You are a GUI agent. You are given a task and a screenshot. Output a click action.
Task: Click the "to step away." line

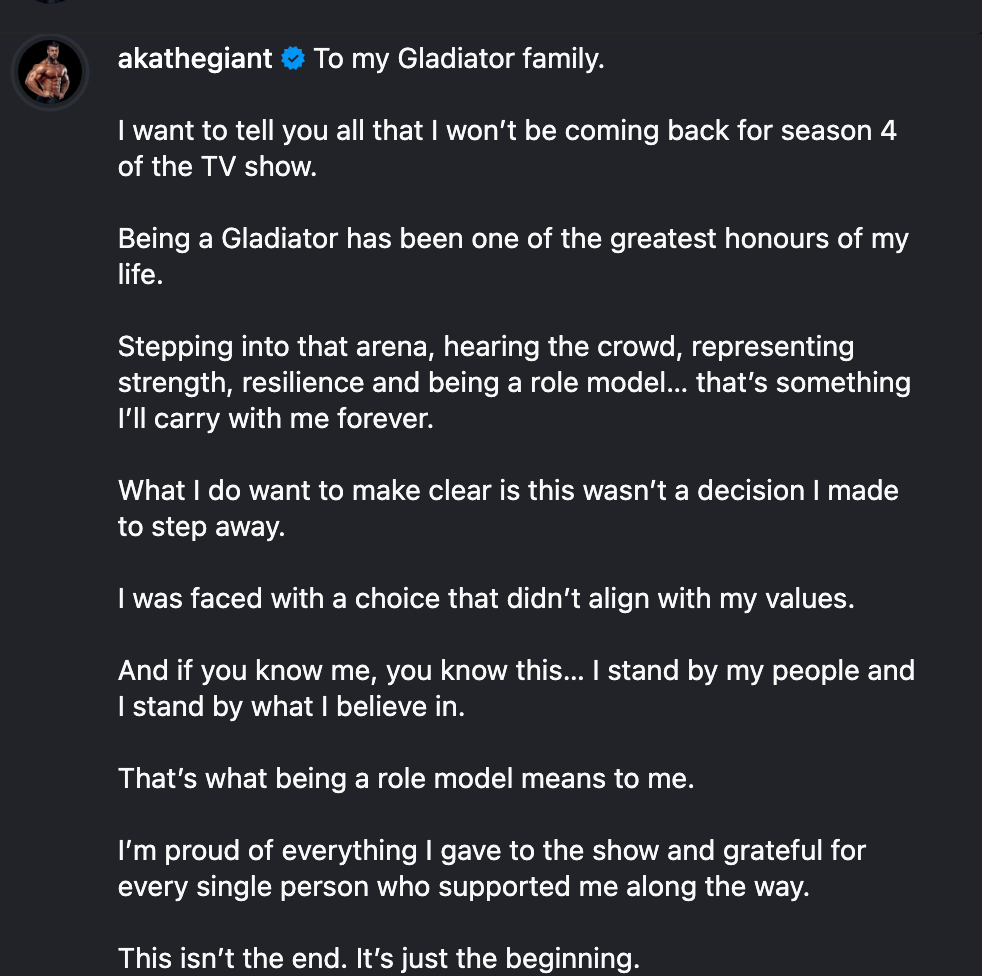[201, 527]
